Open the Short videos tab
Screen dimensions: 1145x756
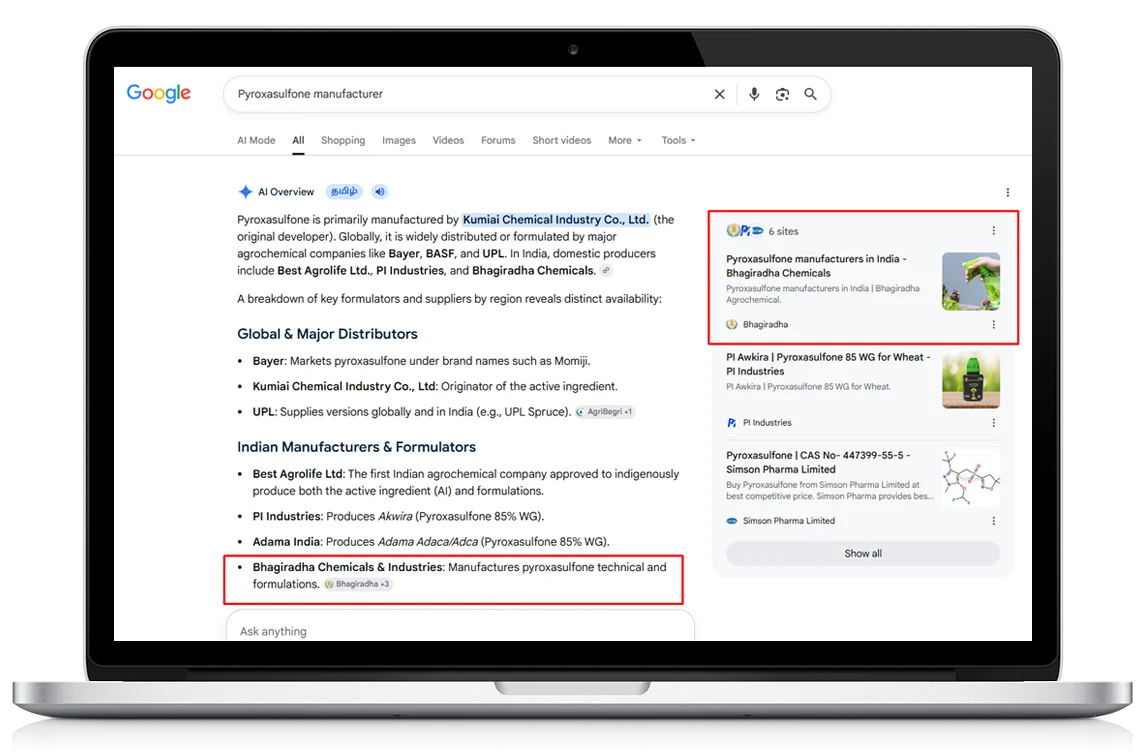pos(562,140)
